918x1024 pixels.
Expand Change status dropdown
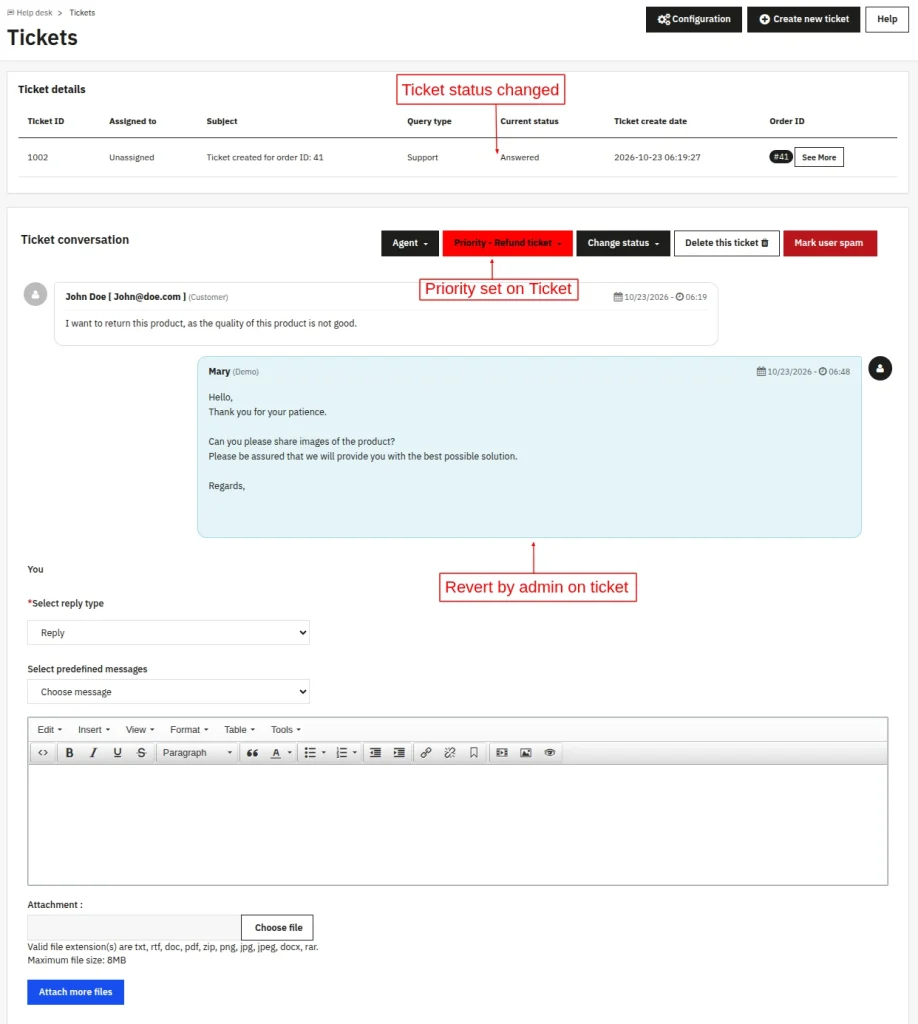(623, 243)
